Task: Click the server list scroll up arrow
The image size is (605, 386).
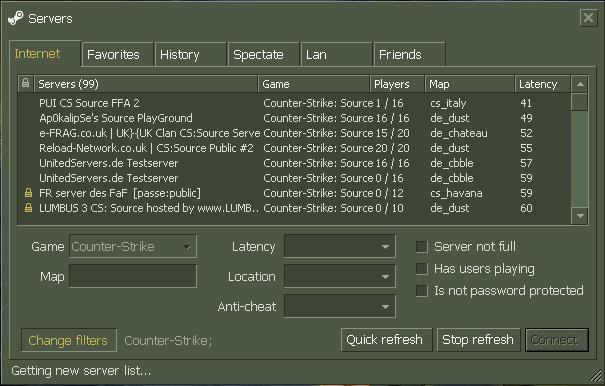Action: click(x=580, y=84)
